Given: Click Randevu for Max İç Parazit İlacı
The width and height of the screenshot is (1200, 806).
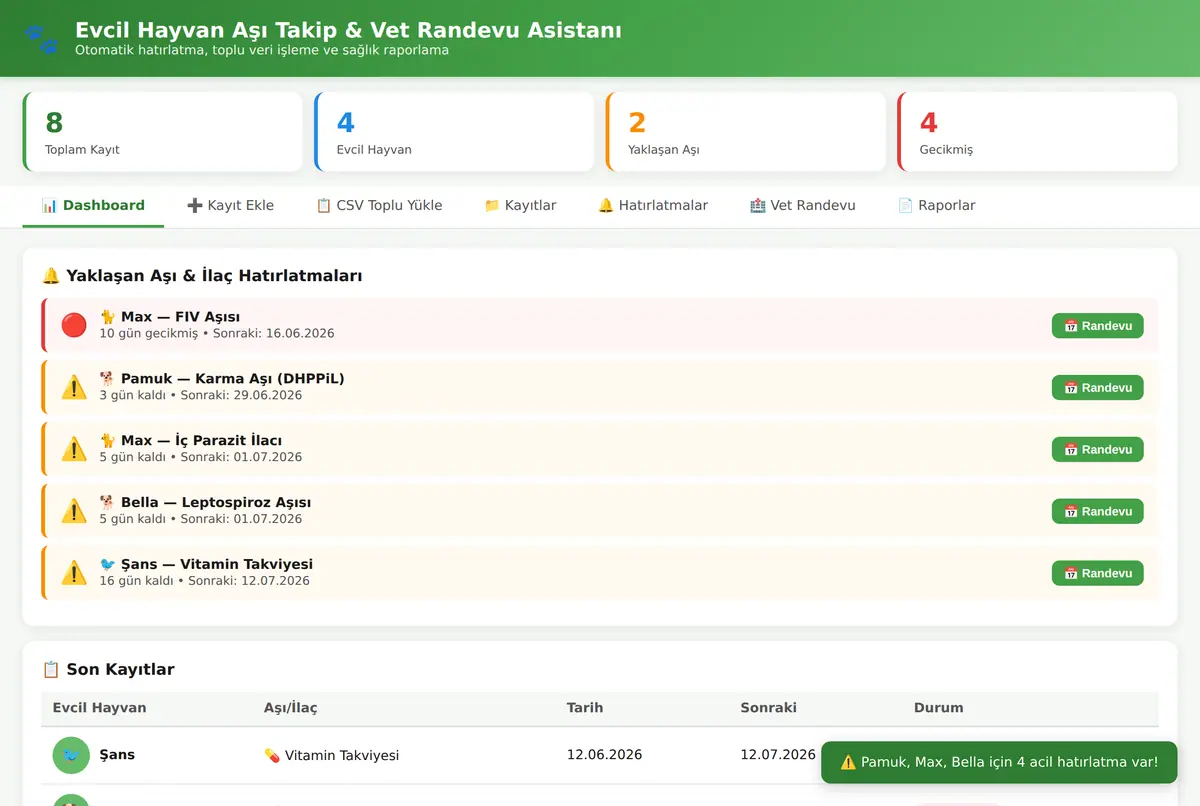Looking at the screenshot, I should coord(1097,450).
